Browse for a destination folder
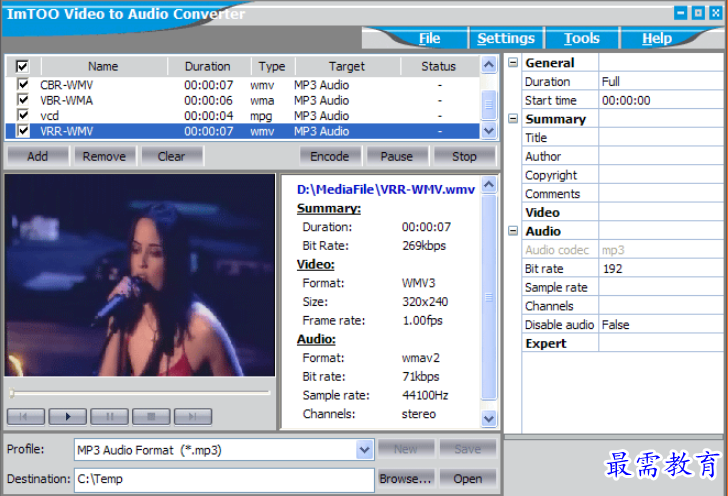Image resolution: width=728 pixels, height=496 pixels. click(x=406, y=479)
